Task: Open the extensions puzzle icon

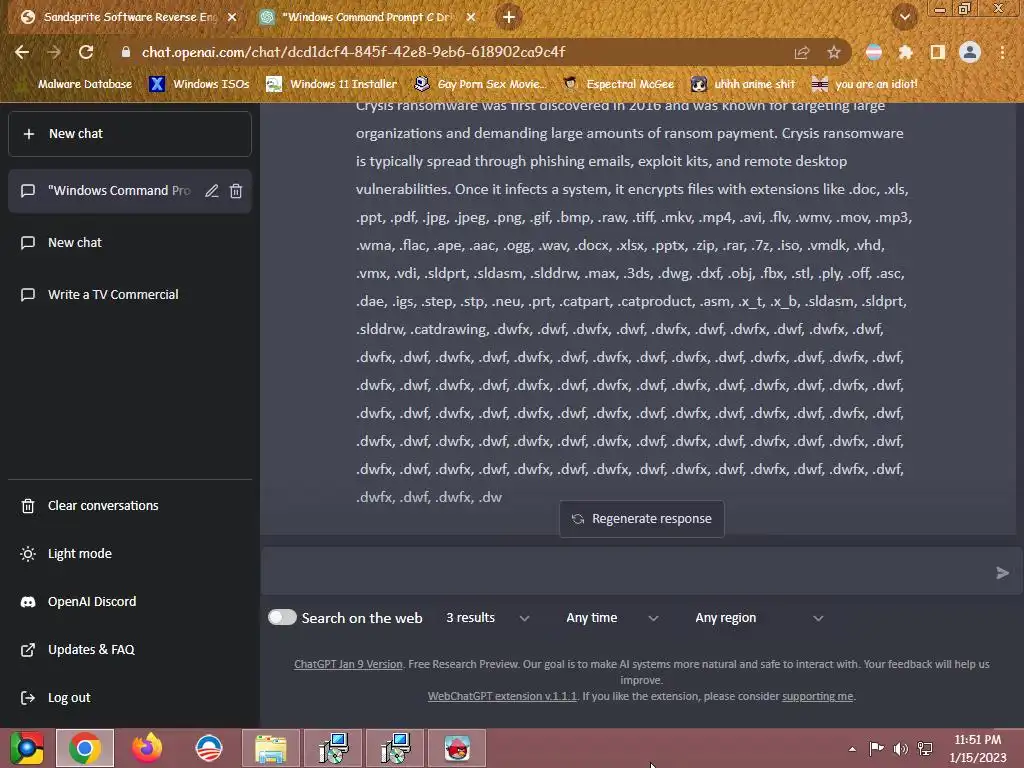Action: 906,52
